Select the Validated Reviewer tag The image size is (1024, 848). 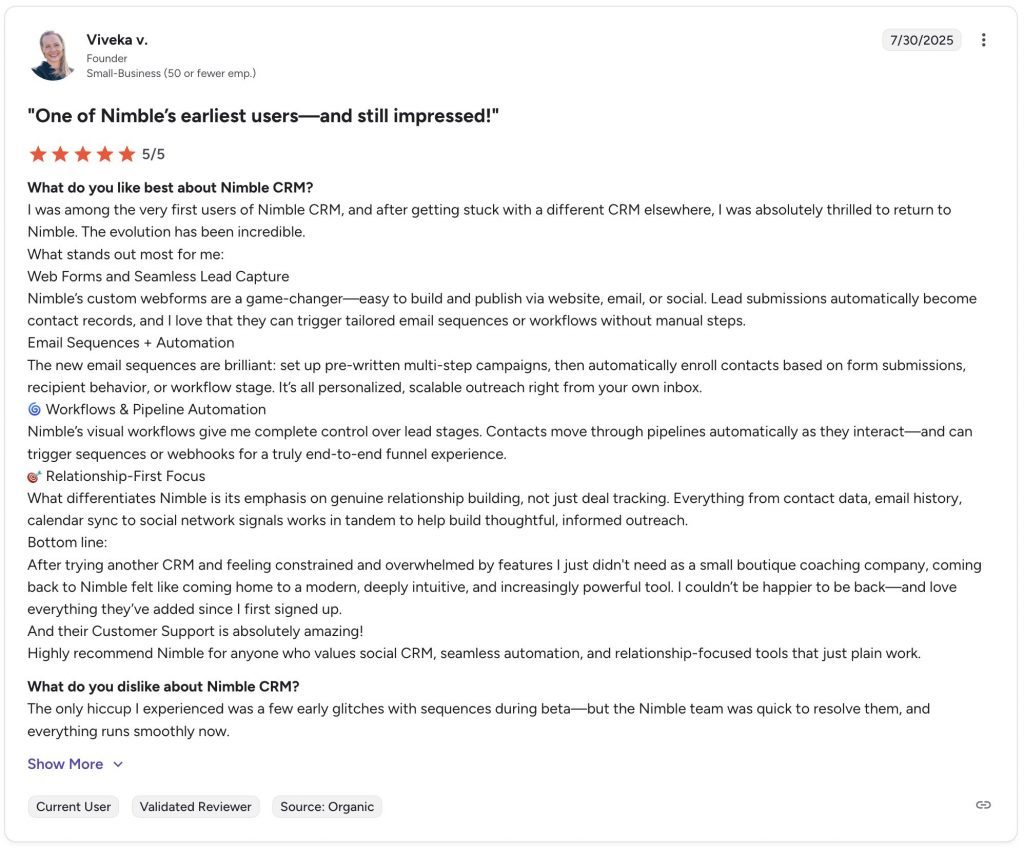195,807
